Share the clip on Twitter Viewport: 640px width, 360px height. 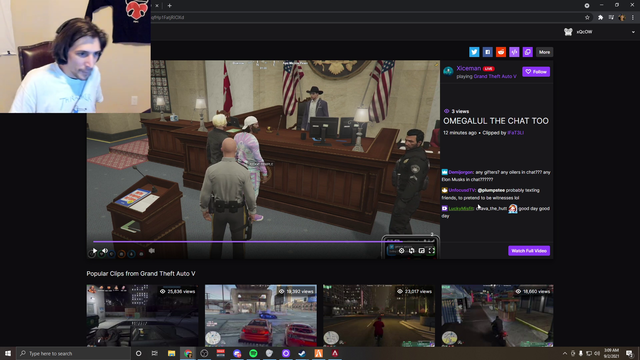(474, 52)
